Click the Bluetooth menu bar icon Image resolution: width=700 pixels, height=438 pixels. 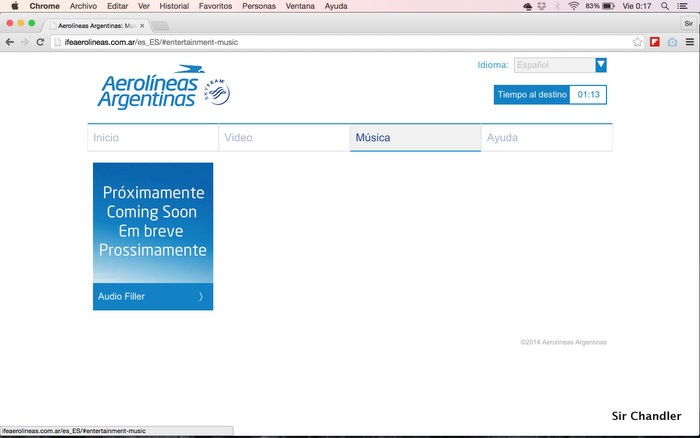click(x=557, y=6)
